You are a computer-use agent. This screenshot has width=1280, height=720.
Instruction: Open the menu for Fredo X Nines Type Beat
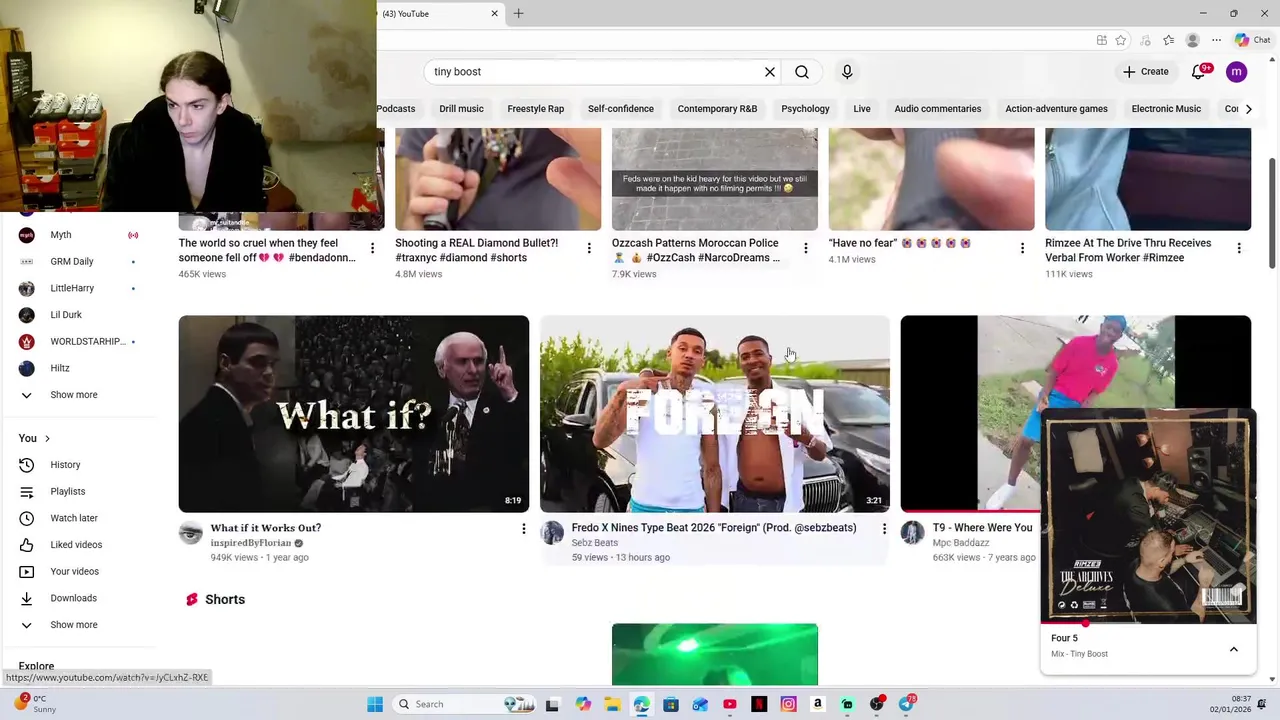point(884,528)
